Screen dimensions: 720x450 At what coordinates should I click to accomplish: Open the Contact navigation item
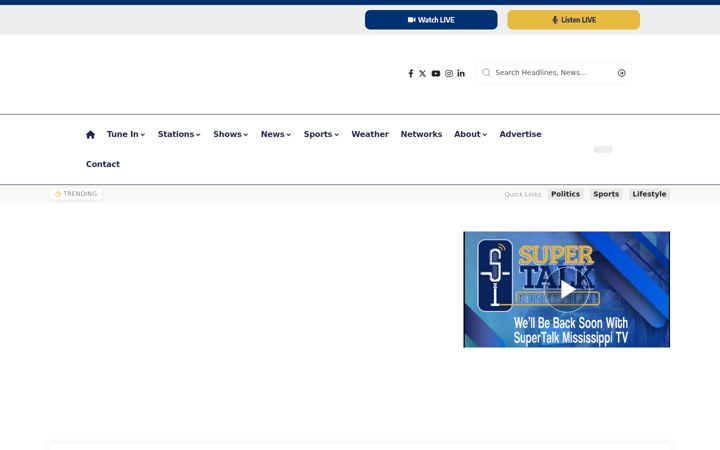103,164
